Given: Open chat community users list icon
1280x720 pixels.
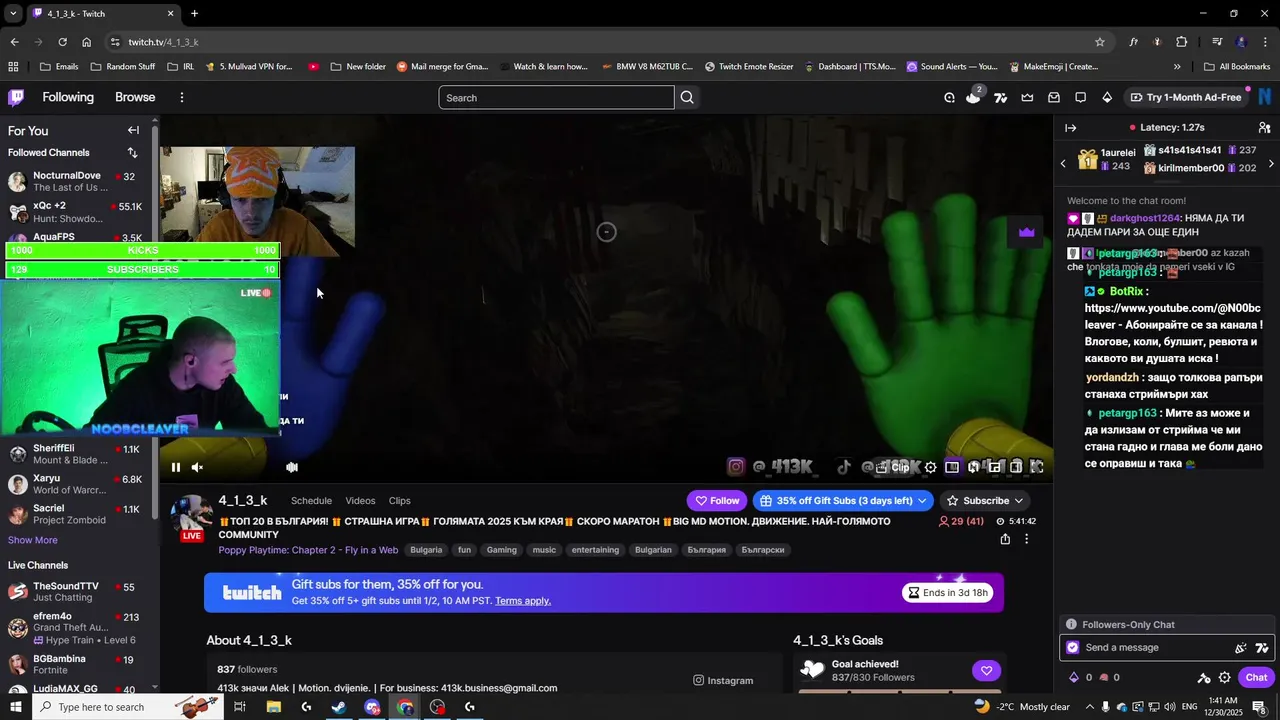Looking at the screenshot, I should click(1265, 128).
